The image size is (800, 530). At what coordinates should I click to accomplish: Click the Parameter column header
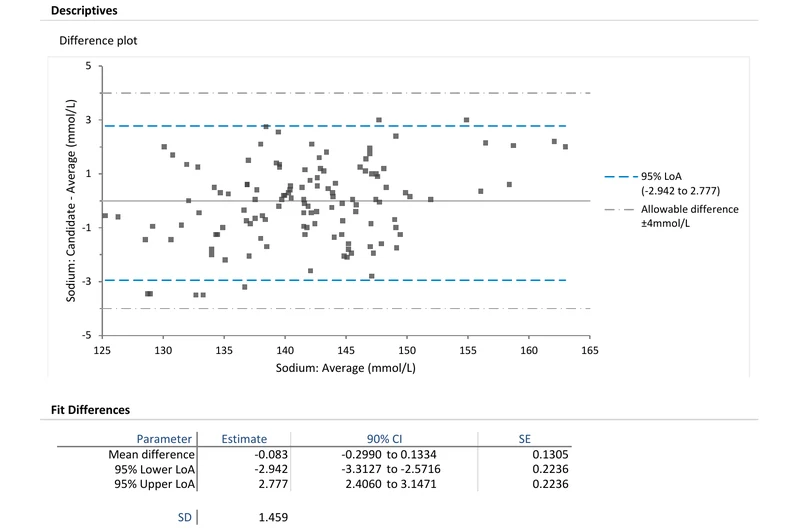[164, 439]
